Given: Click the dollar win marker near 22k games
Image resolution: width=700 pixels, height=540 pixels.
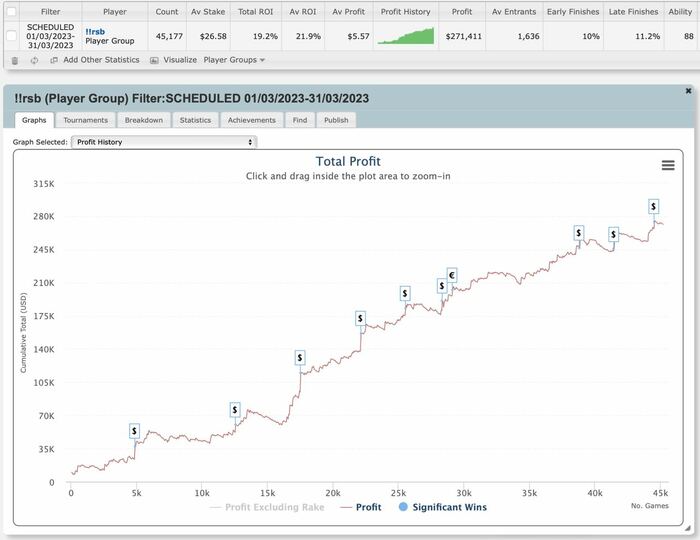Looking at the screenshot, I should [360, 318].
